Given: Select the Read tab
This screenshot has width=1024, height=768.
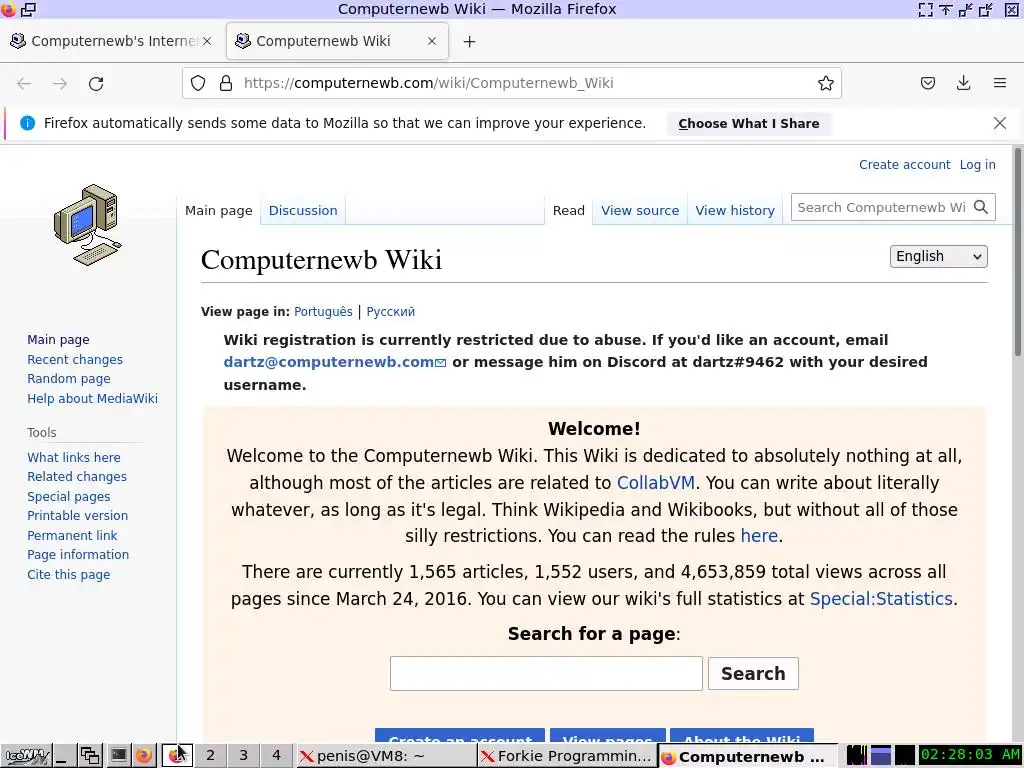Looking at the screenshot, I should coord(568,210).
